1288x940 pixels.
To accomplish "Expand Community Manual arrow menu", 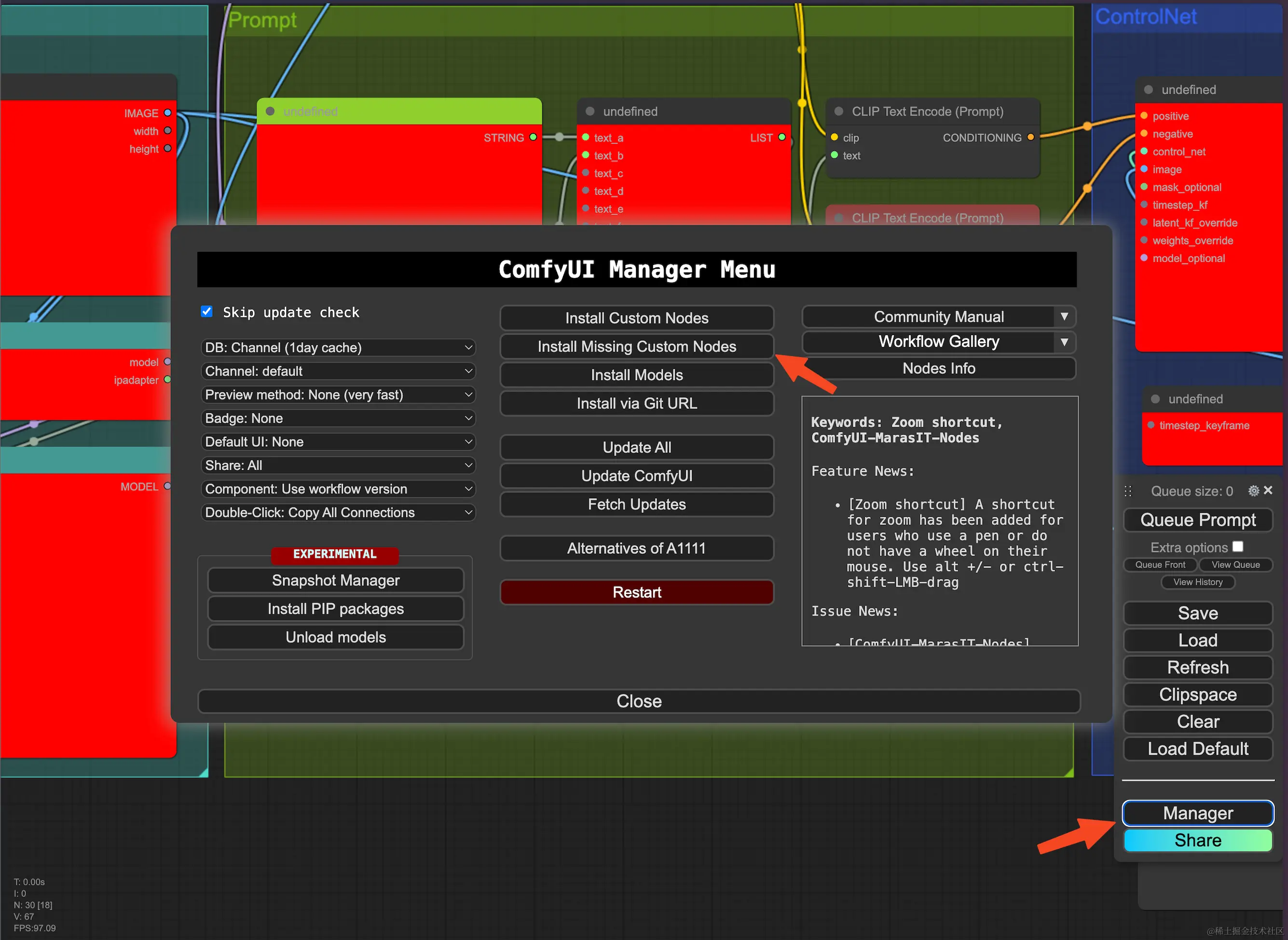I will point(1065,317).
